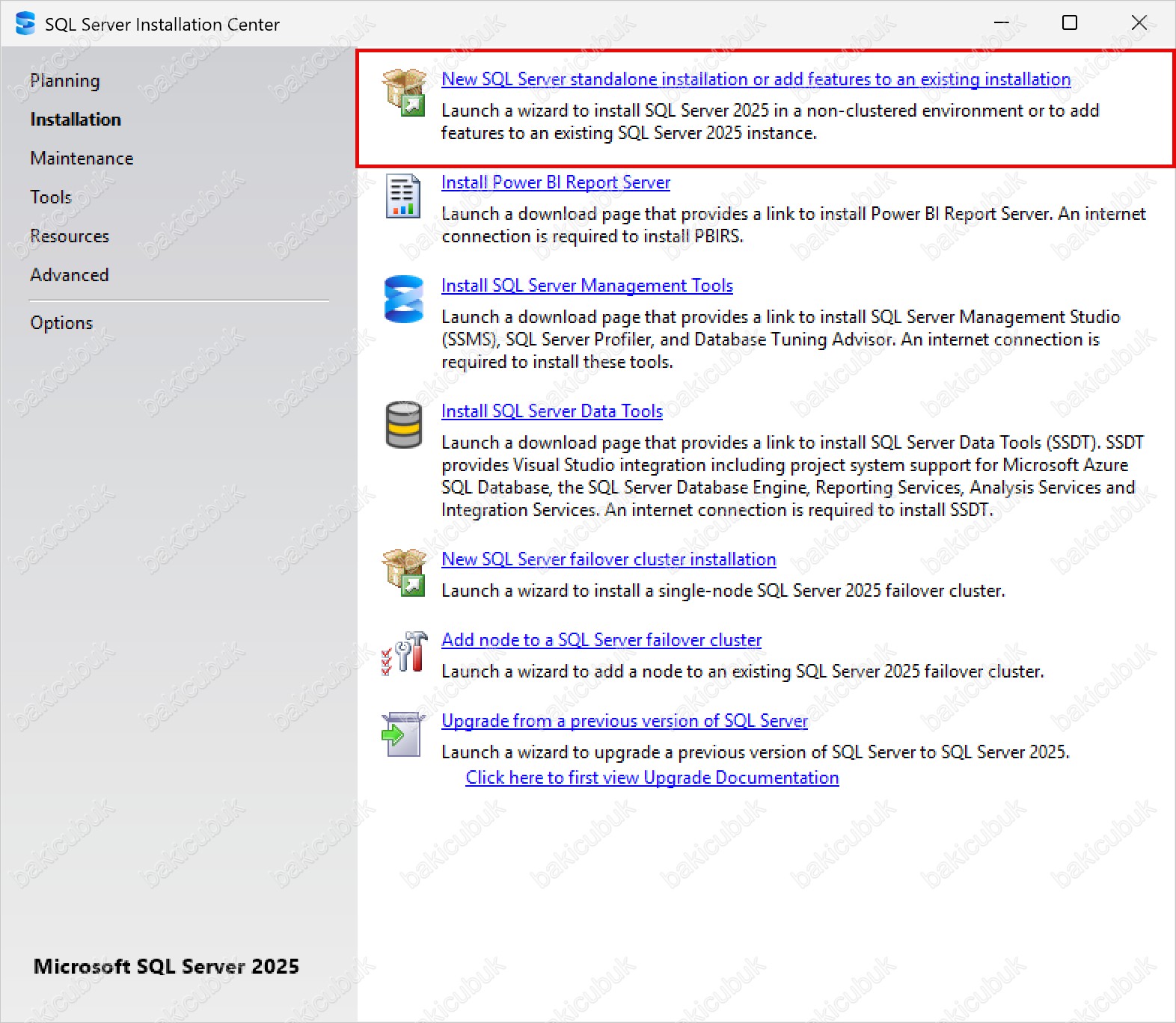The width and height of the screenshot is (1176, 1023).
Task: Open Install Power BI Report Server link
Action: coord(555,182)
